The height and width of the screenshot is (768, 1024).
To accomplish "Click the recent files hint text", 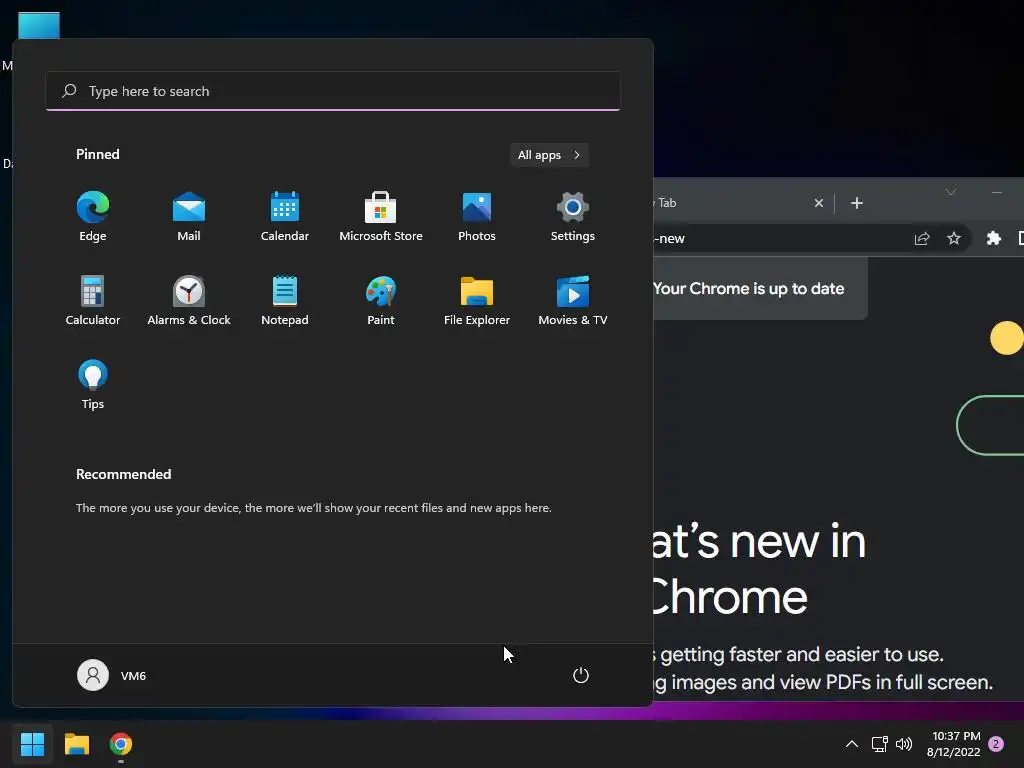I will [x=313, y=507].
